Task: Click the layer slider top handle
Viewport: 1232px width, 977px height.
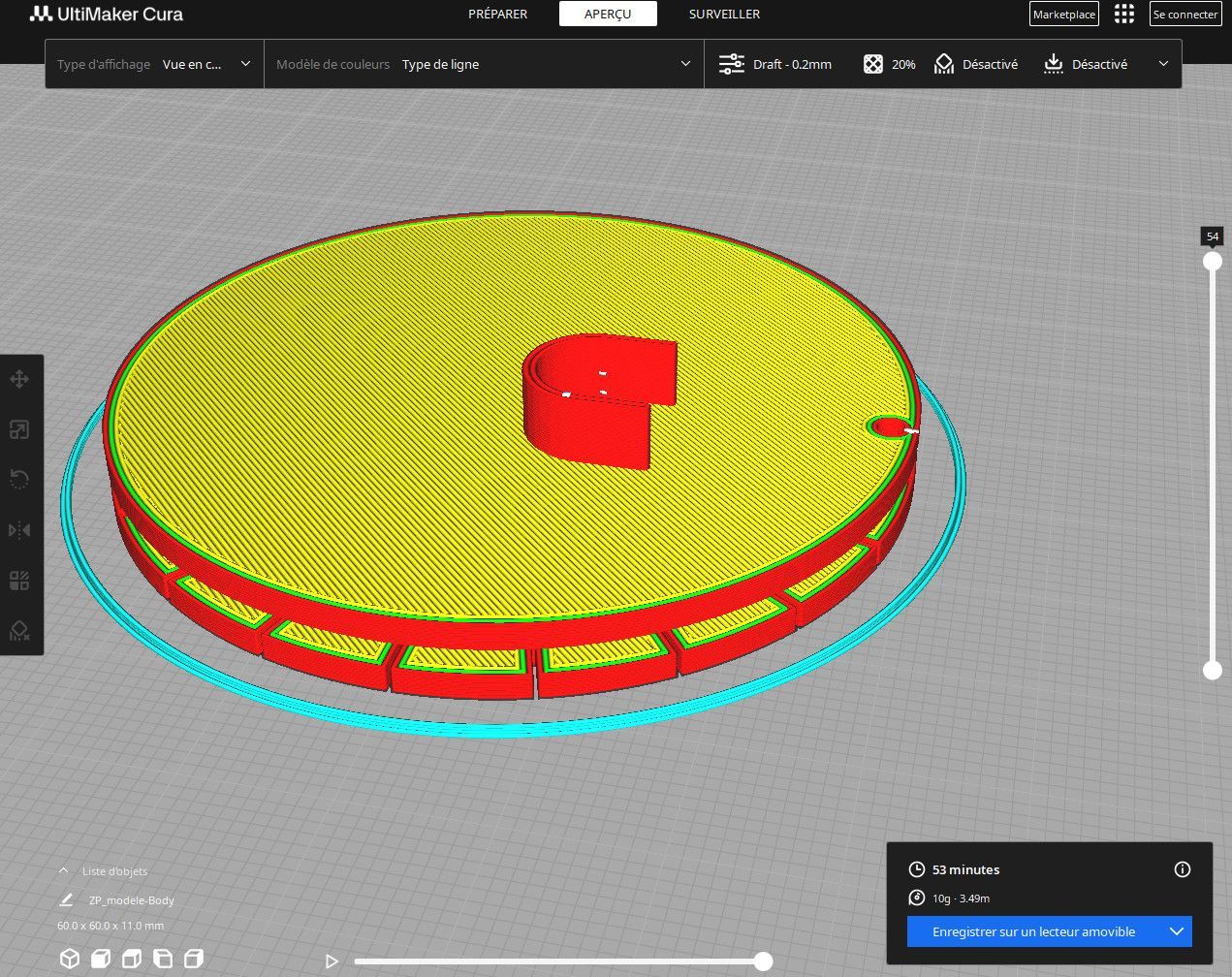Action: coord(1213,262)
